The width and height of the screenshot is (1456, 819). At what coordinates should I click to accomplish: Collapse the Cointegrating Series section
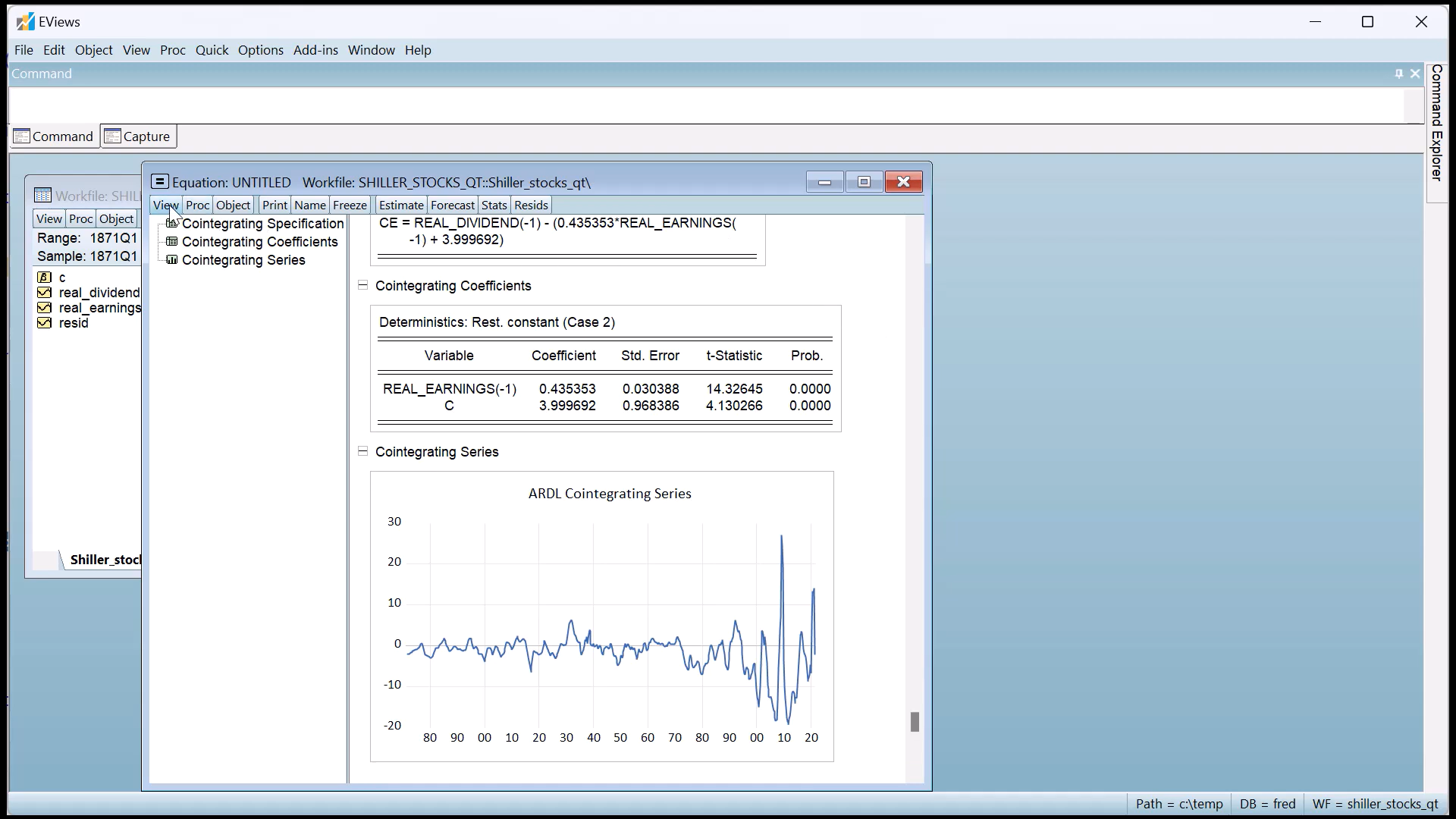pyautogui.click(x=362, y=451)
